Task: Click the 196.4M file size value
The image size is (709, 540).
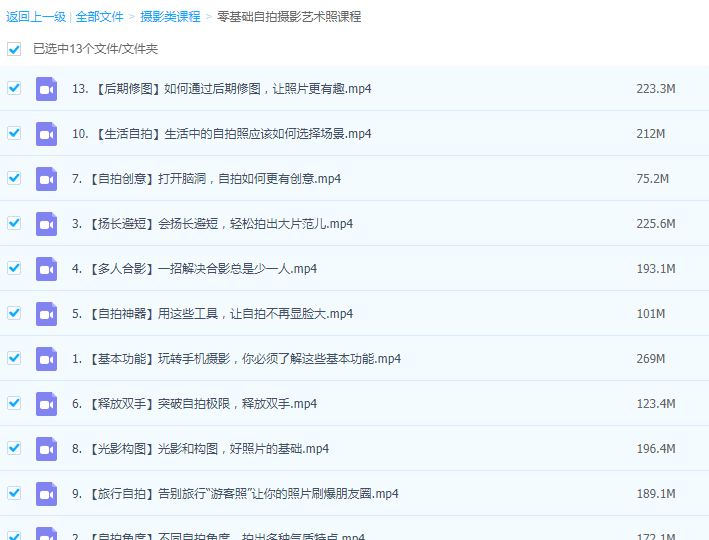Action: click(656, 449)
